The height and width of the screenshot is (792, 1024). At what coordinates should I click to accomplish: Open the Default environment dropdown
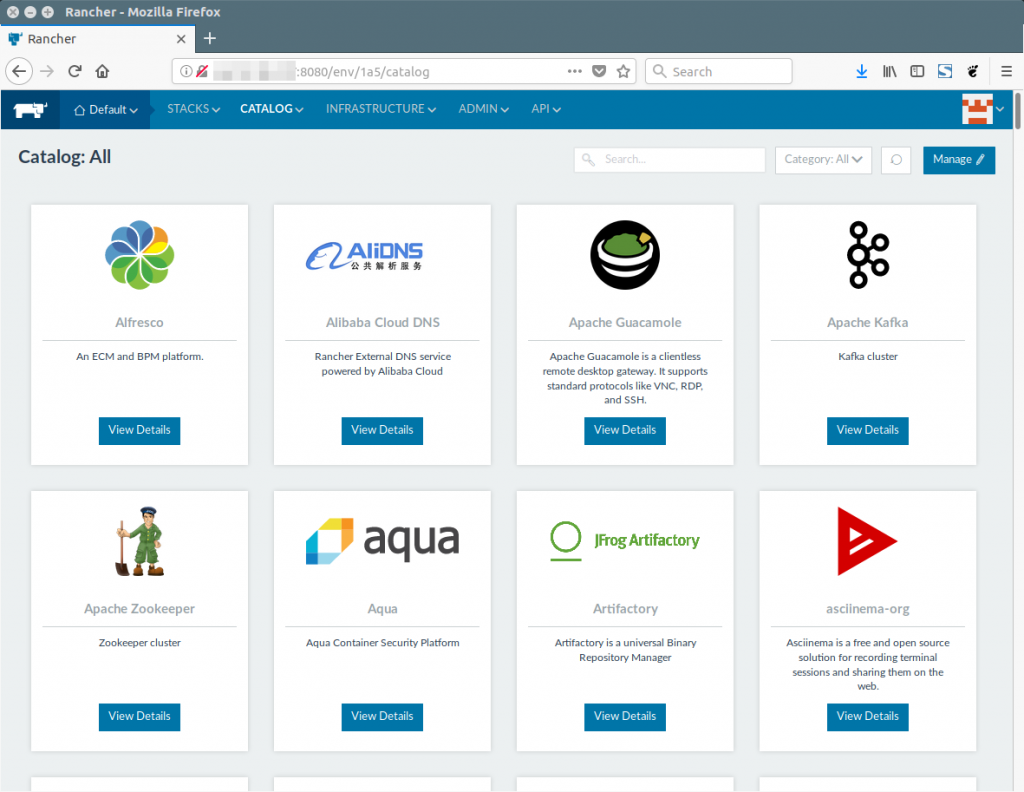[x=105, y=110]
